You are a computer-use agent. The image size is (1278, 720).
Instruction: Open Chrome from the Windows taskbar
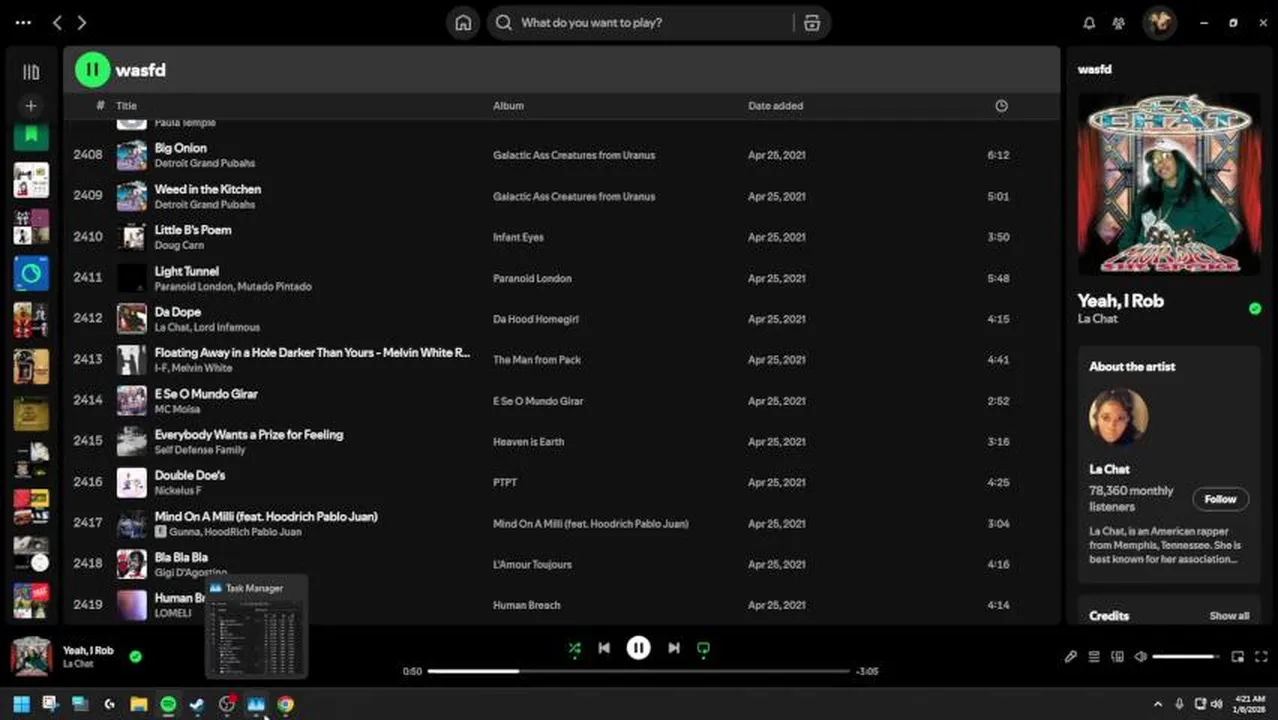pyautogui.click(x=286, y=704)
